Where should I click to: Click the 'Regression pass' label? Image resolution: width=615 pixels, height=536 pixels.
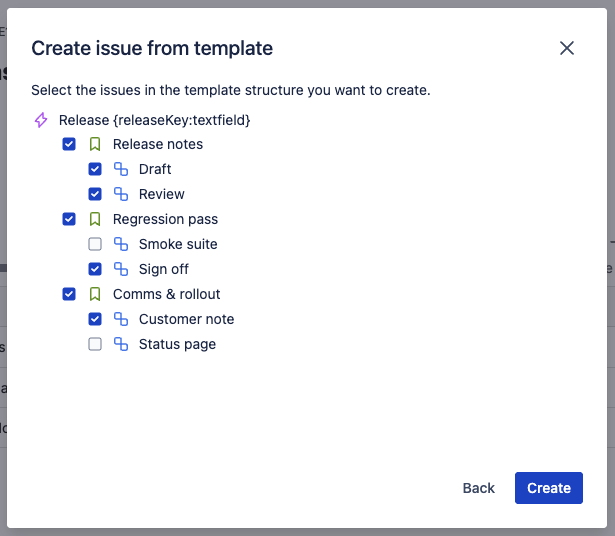165,219
